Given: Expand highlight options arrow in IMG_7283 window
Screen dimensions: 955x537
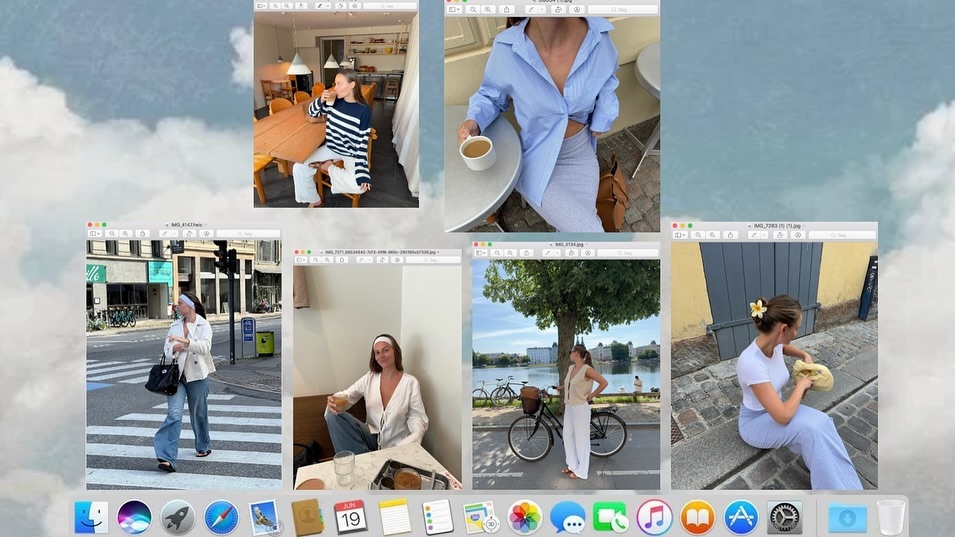Looking at the screenshot, I should point(763,234).
